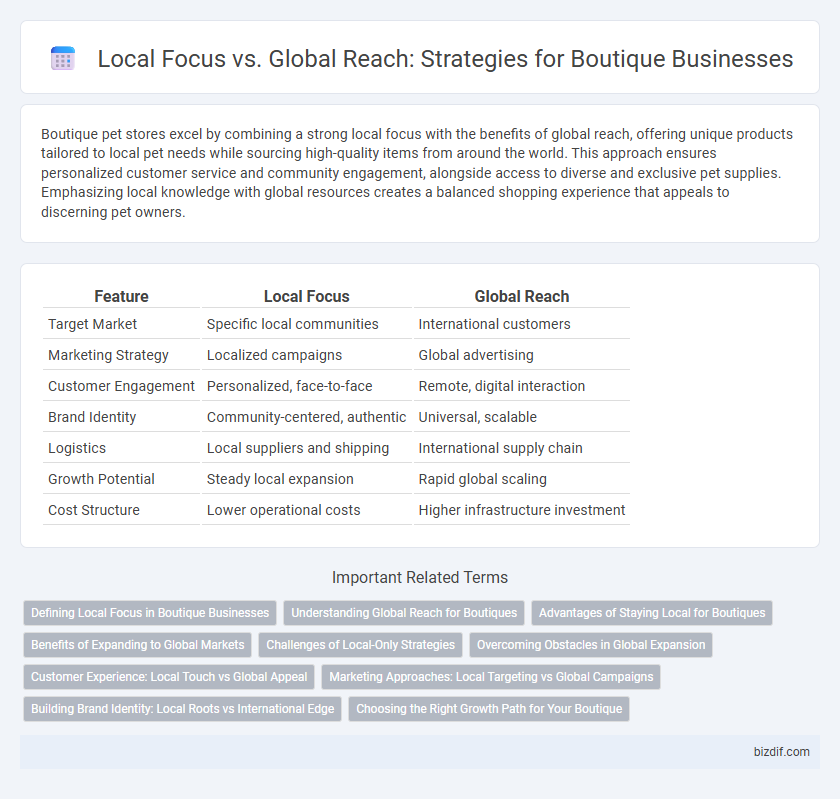Image resolution: width=840 pixels, height=799 pixels.
Task: Click the 'Growth Potential' table cell
Action: coord(121,479)
